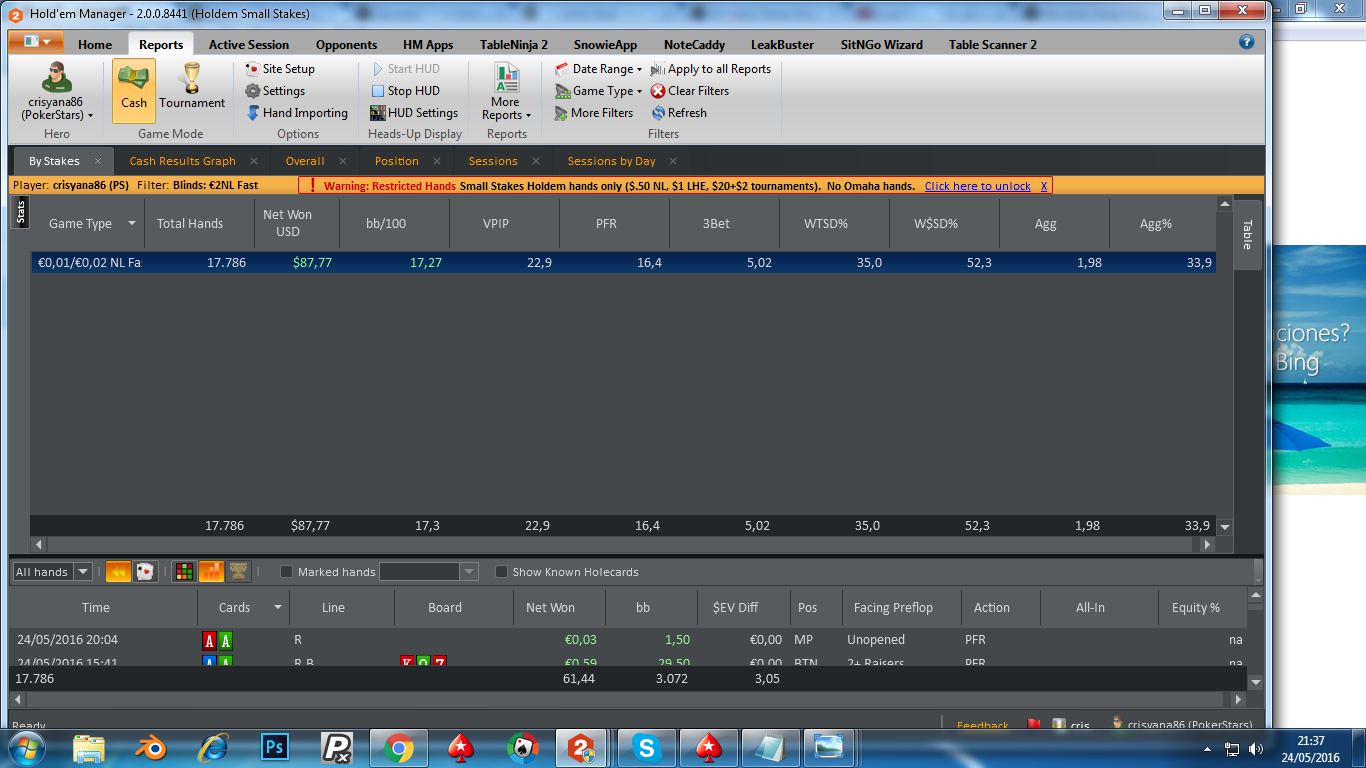Click the trophy icon in hands toolbar
Viewport: 1366px width, 768px height.
pos(238,571)
